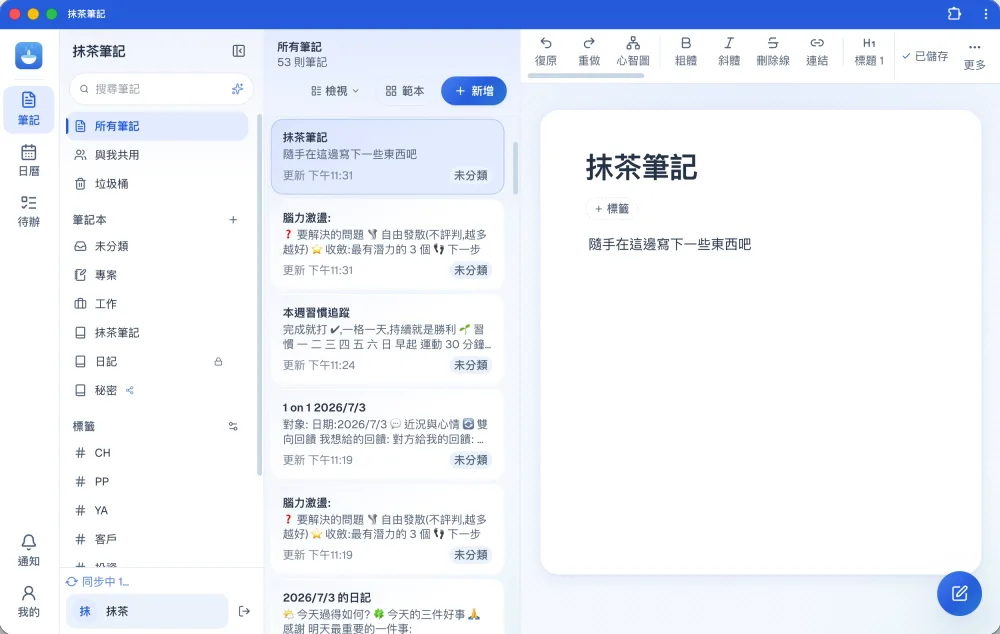The image size is (1000, 634).
Task: Click the search notes input field
Action: pyautogui.click(x=161, y=89)
